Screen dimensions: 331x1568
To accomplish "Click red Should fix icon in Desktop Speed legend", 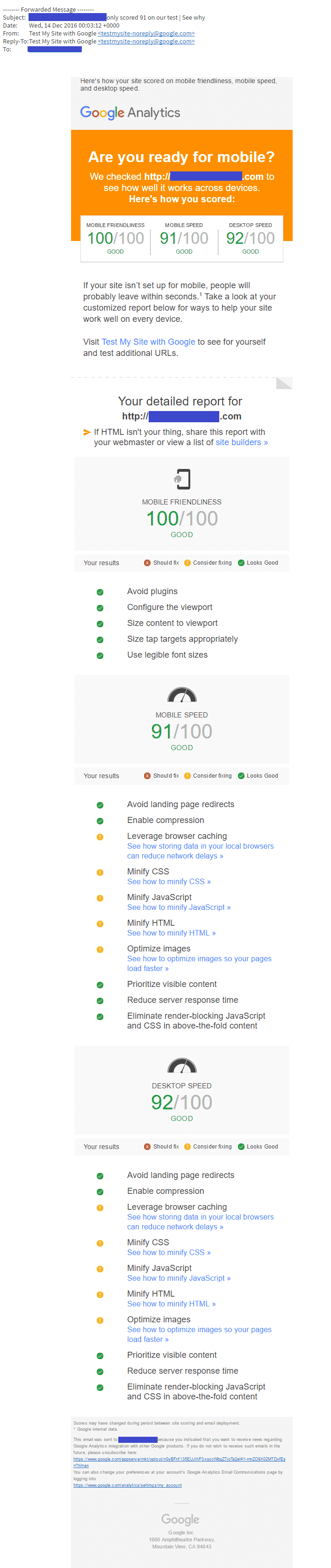I will pos(147,1146).
